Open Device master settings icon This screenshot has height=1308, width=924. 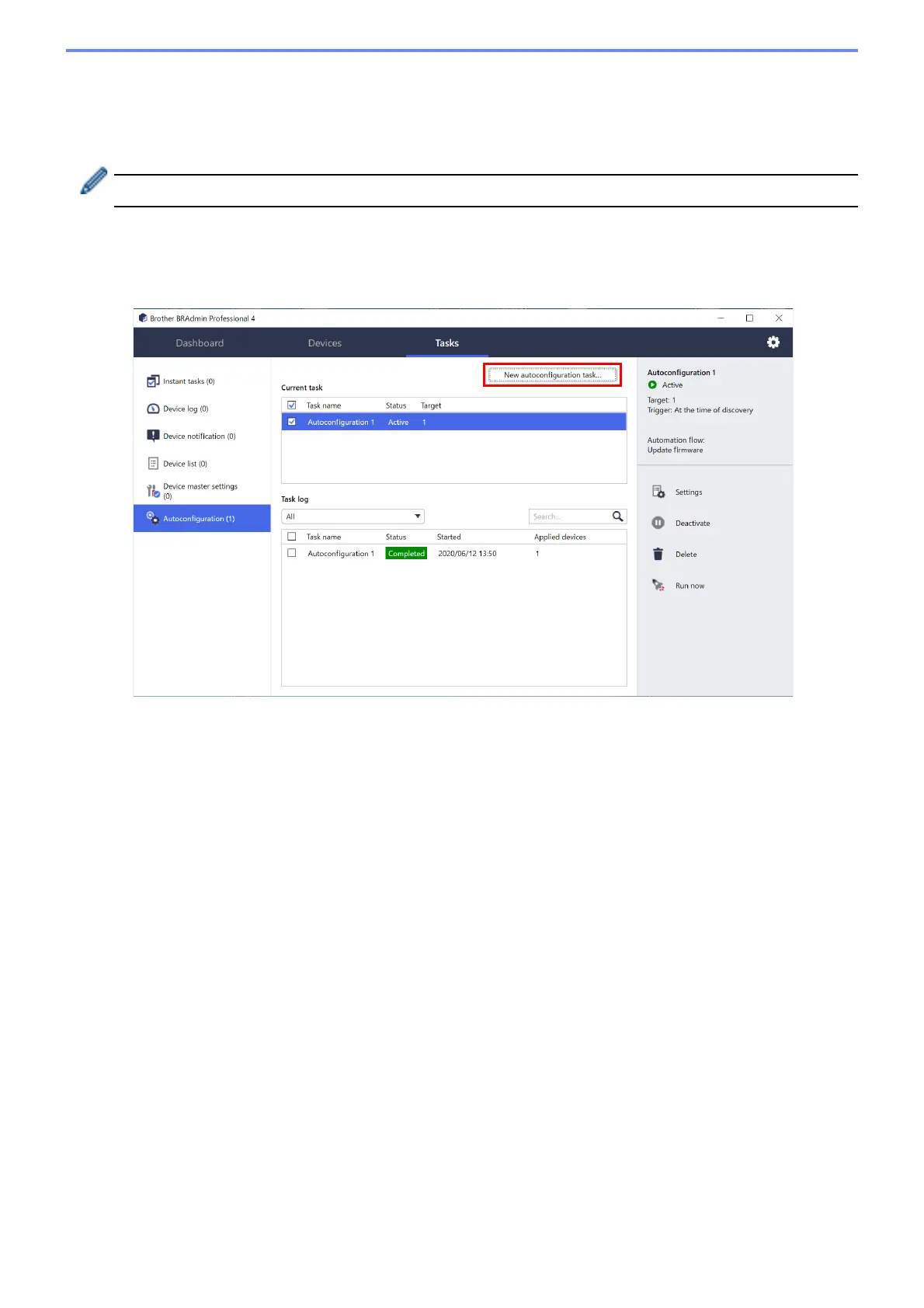coord(153,491)
